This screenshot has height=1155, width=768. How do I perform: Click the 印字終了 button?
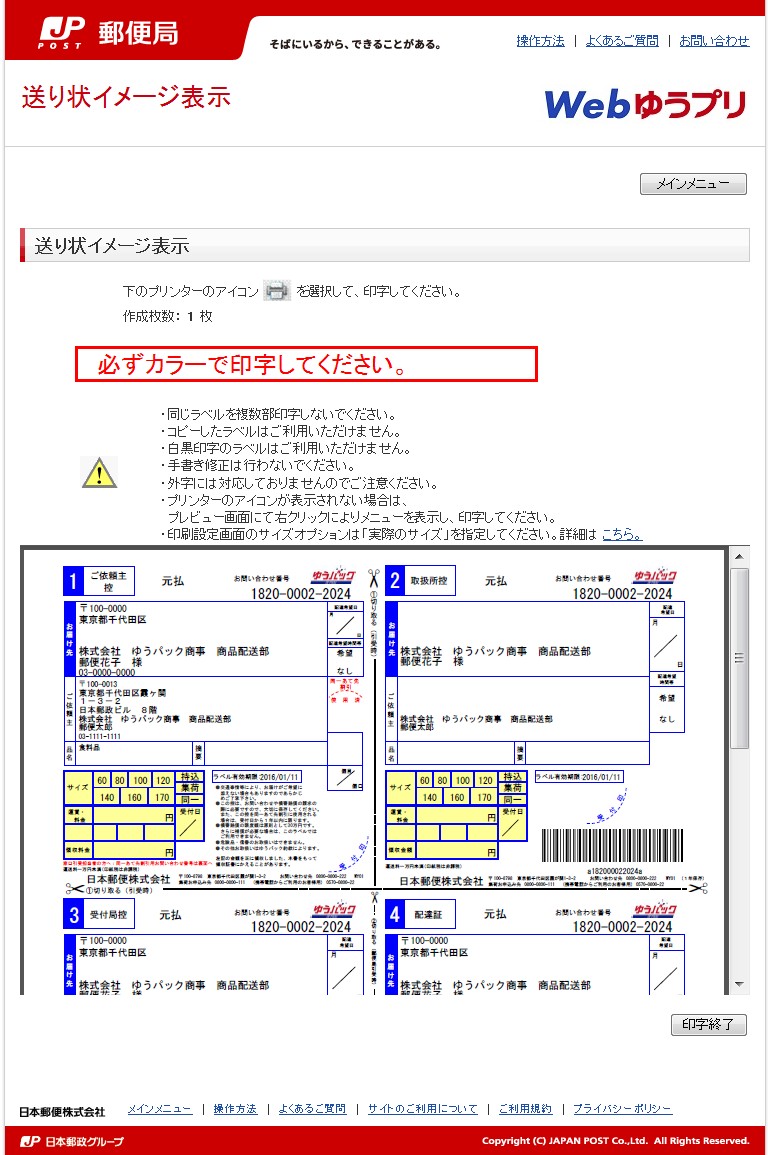pyautogui.click(x=708, y=1024)
